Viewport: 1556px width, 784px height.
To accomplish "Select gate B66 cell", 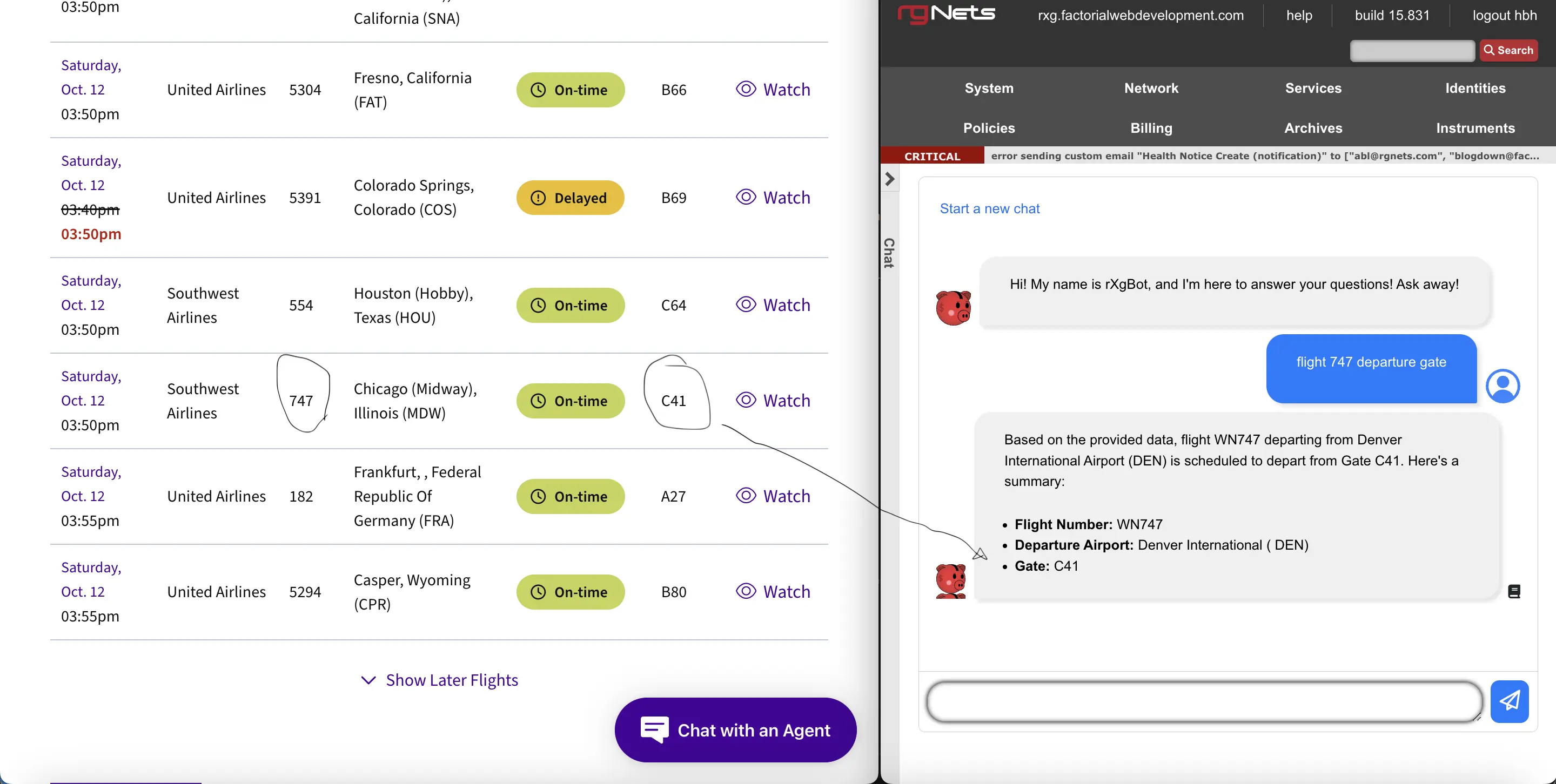I will (x=674, y=90).
